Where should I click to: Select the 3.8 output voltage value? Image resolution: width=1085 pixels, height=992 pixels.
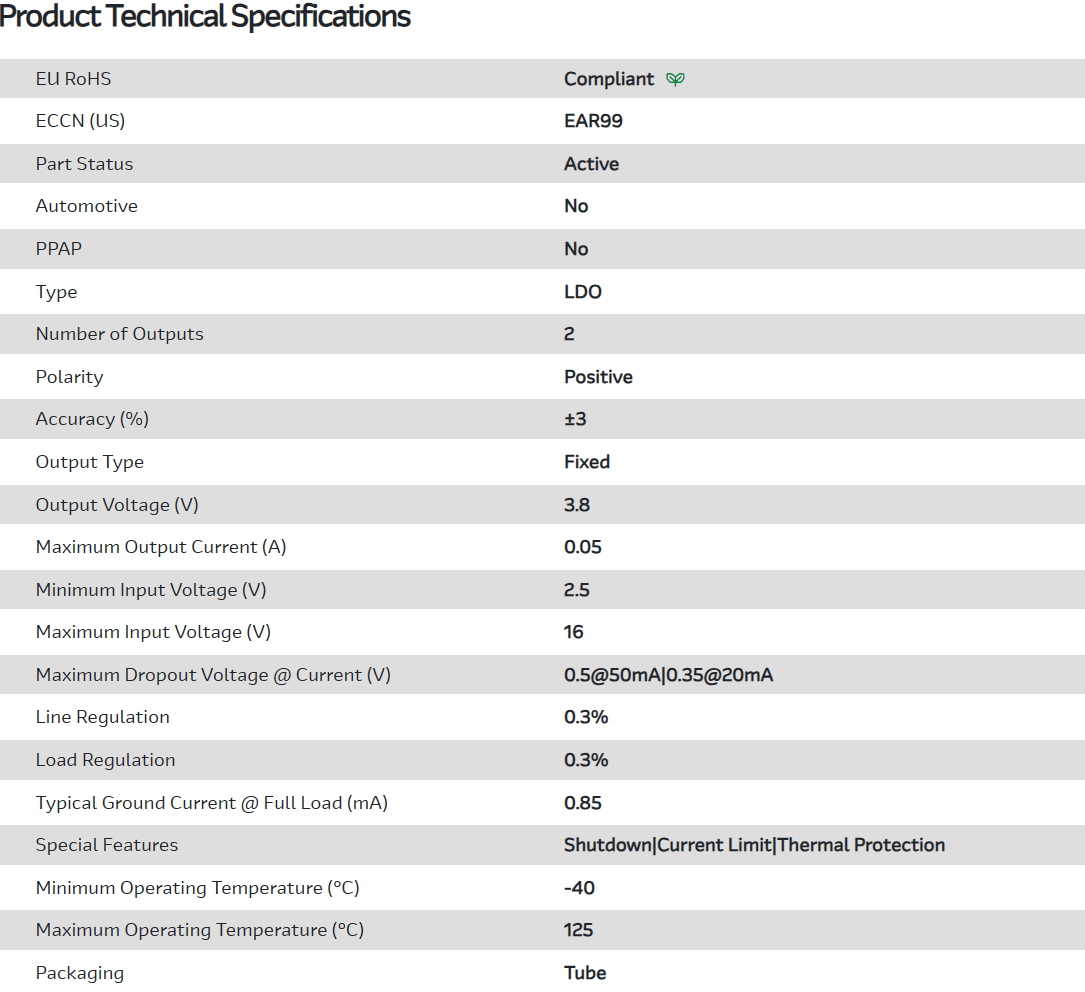pyautogui.click(x=577, y=505)
